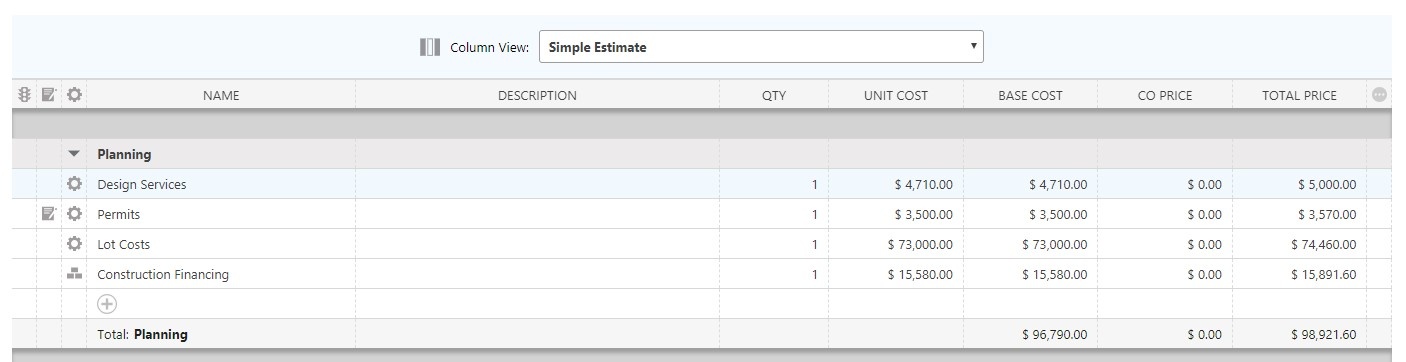1406x362 pixels.
Task: Click the gear icon next to Lot Costs
Action: 74,244
